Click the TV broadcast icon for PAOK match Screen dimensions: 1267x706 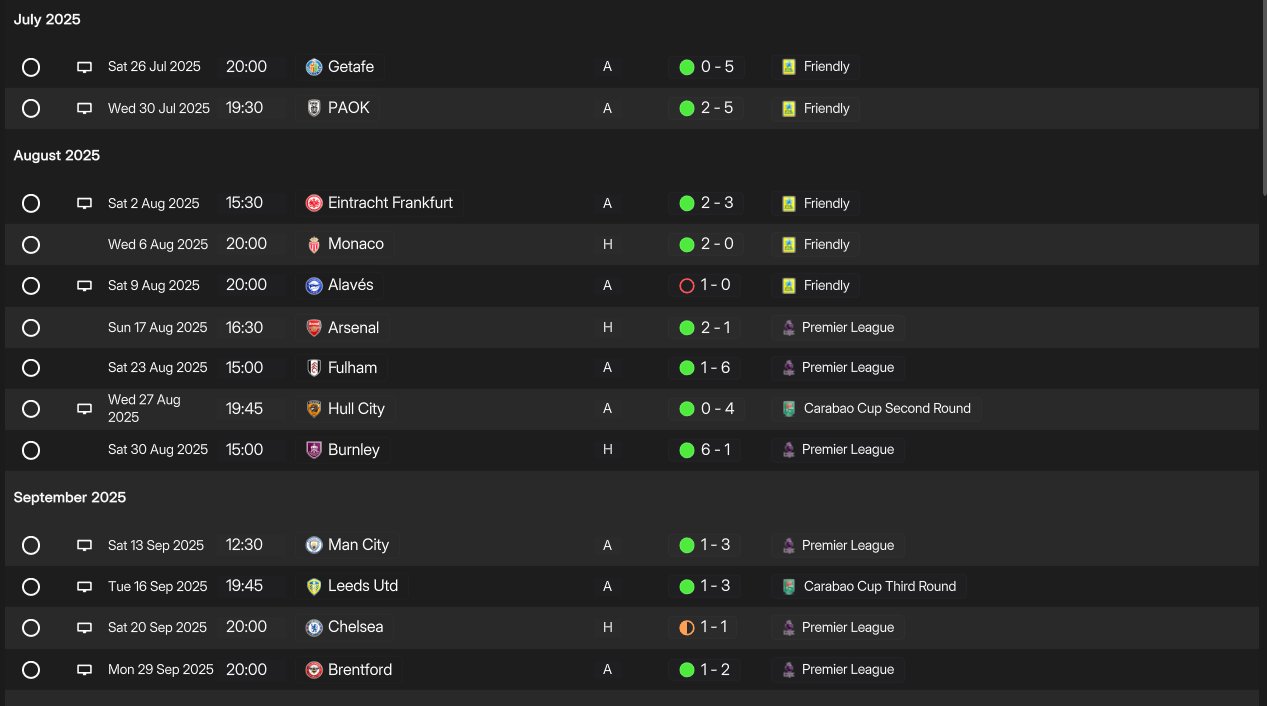[85, 108]
